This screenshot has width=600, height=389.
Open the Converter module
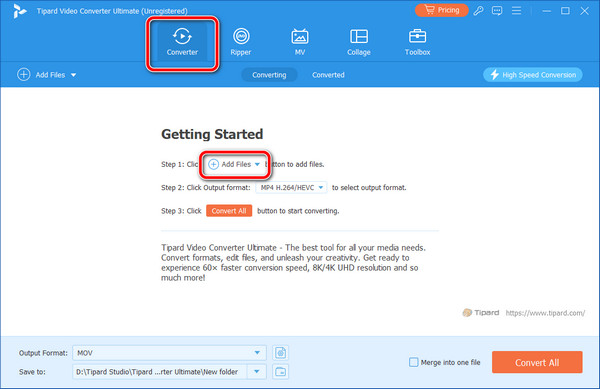(182, 42)
